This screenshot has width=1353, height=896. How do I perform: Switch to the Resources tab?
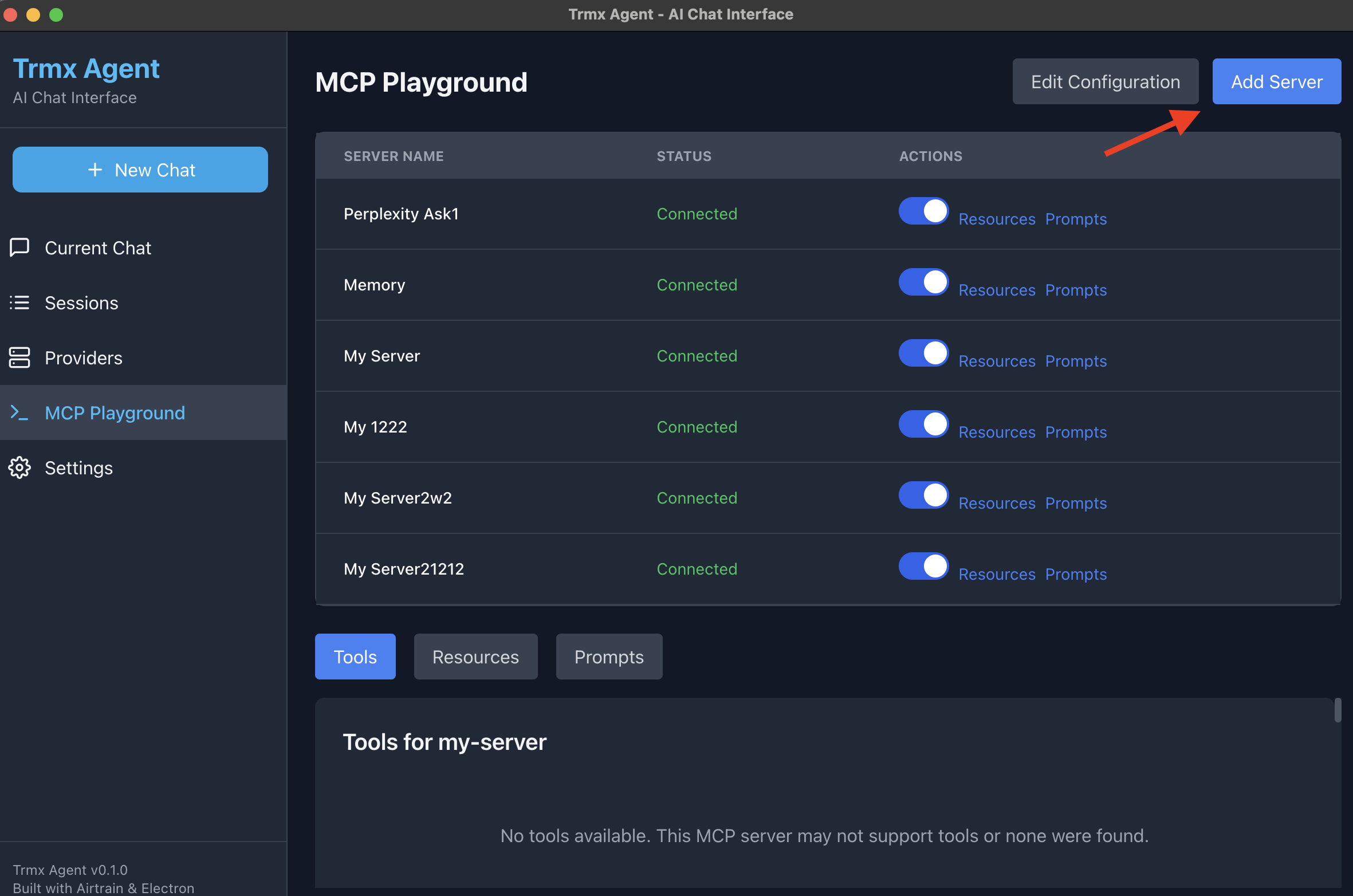(x=475, y=656)
